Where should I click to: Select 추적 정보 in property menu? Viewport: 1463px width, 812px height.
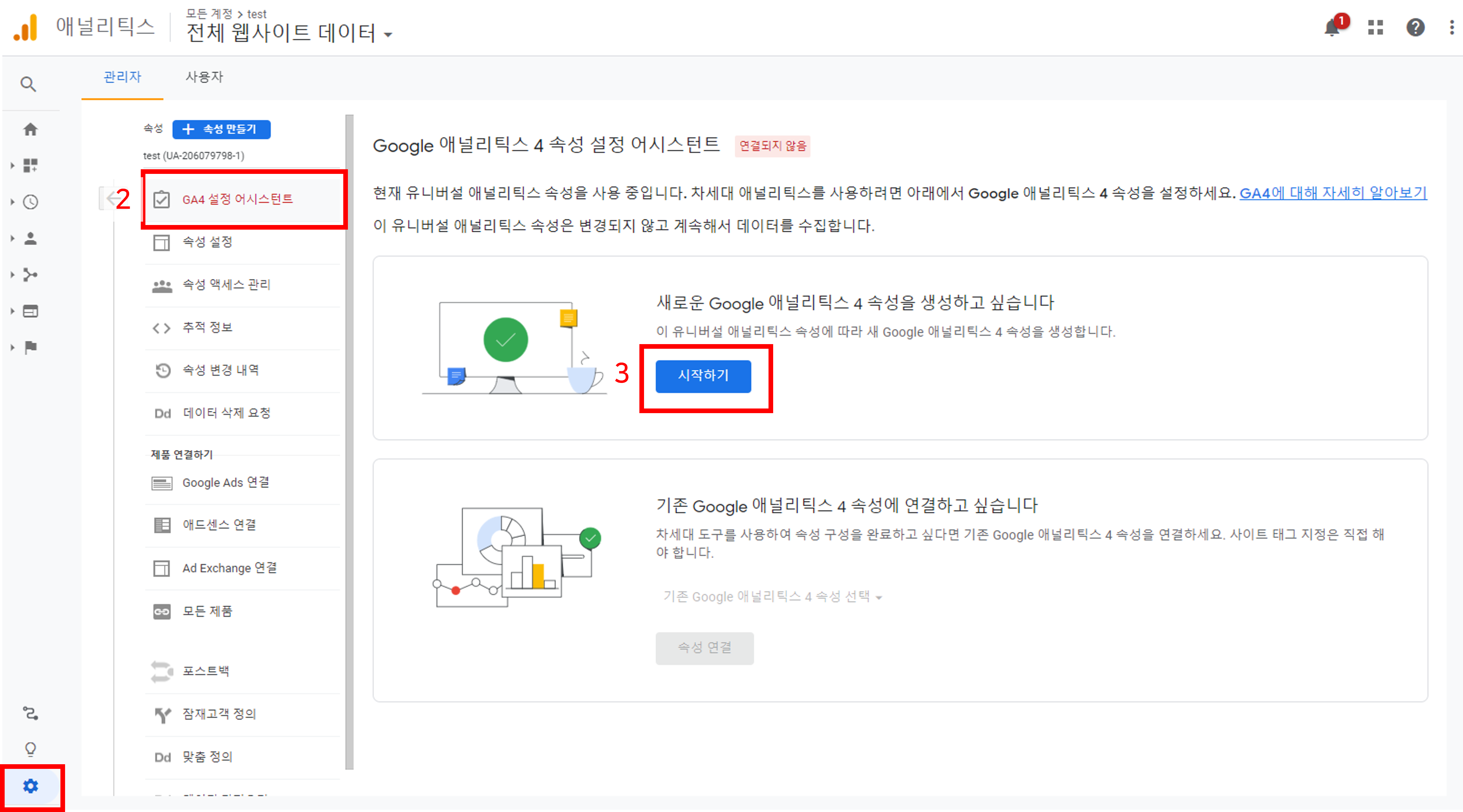coord(207,328)
